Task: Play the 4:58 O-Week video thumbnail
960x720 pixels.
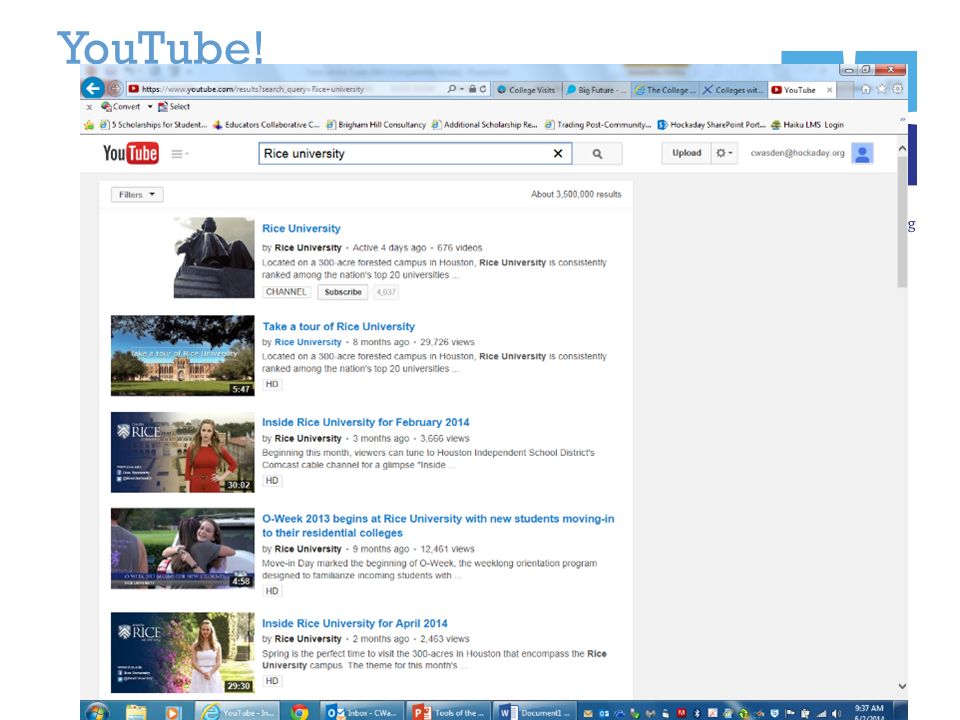Action: 182,549
